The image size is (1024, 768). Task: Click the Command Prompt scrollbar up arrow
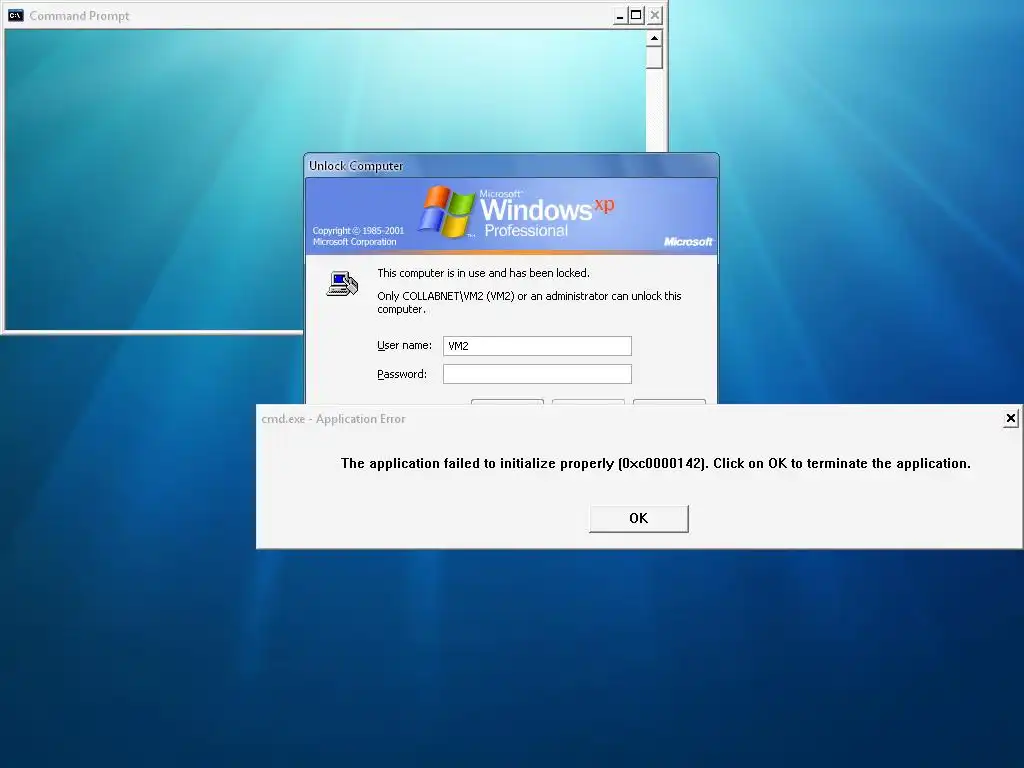(654, 39)
